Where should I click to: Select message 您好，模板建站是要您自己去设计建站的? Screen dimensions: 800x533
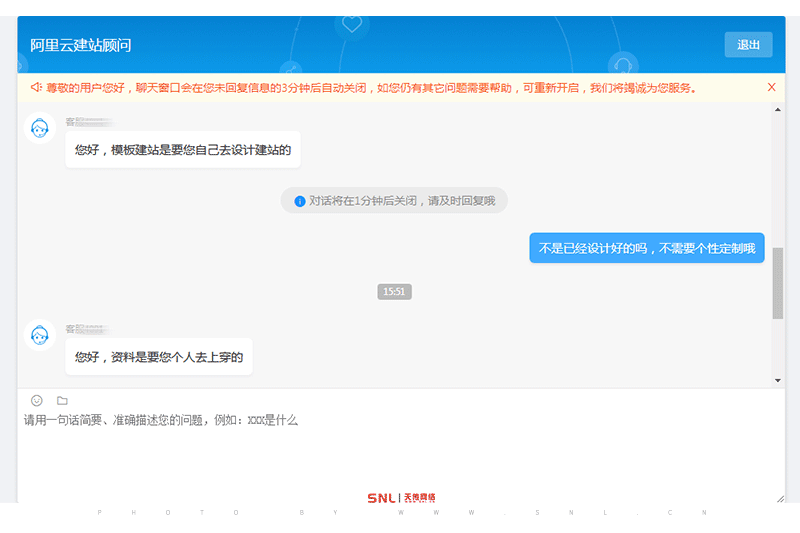coord(183,149)
